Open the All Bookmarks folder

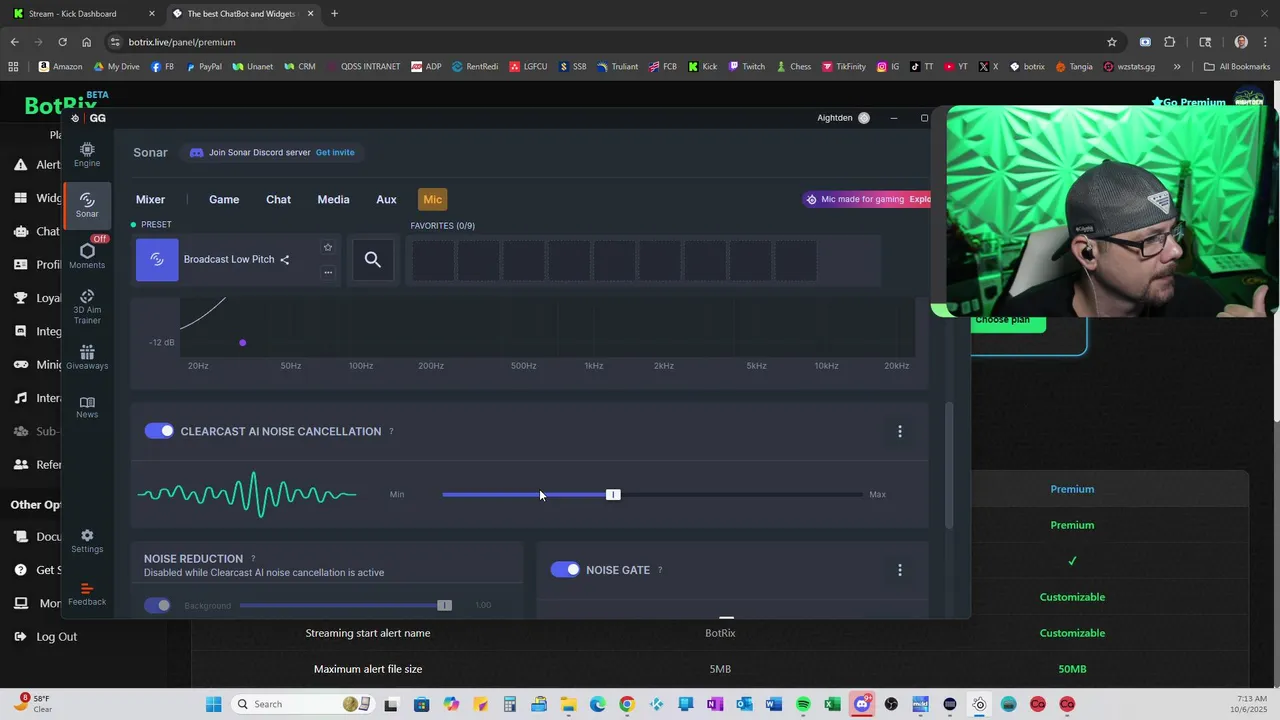(x=1237, y=67)
